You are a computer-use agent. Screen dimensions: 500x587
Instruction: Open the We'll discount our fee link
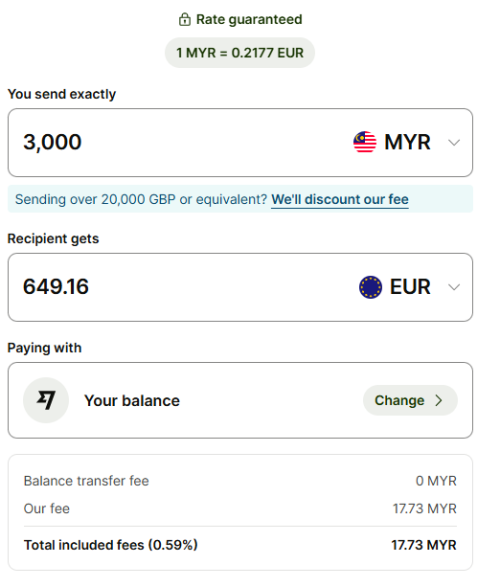pos(340,200)
